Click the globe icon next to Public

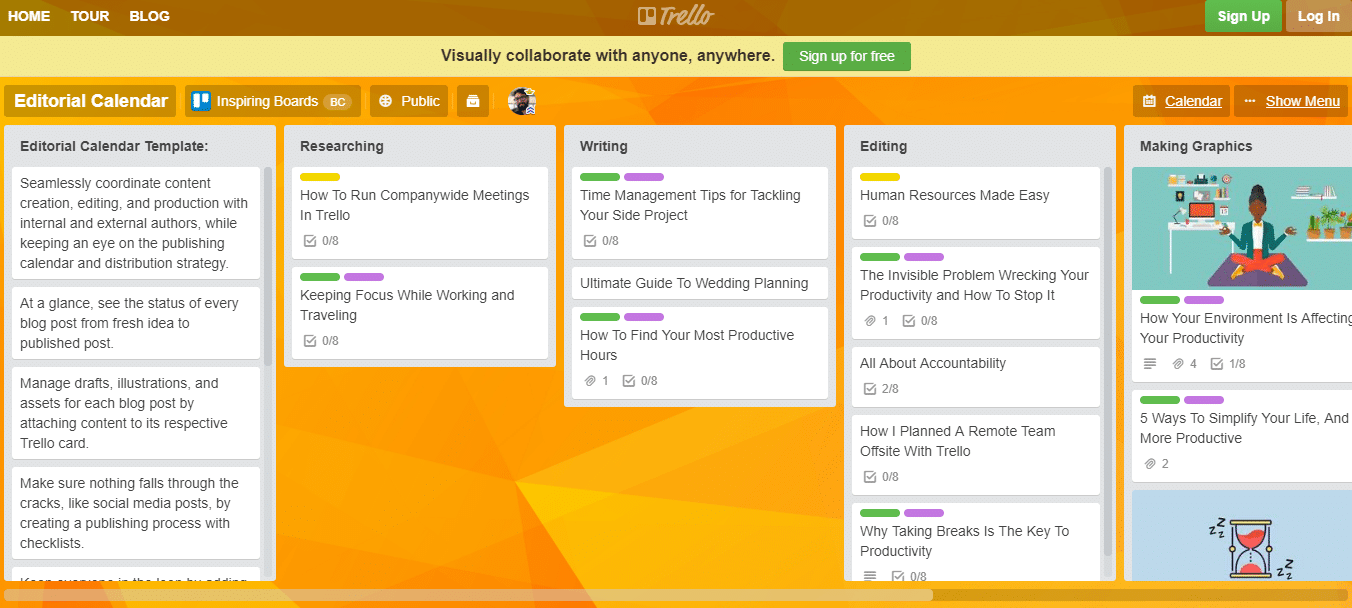387,100
